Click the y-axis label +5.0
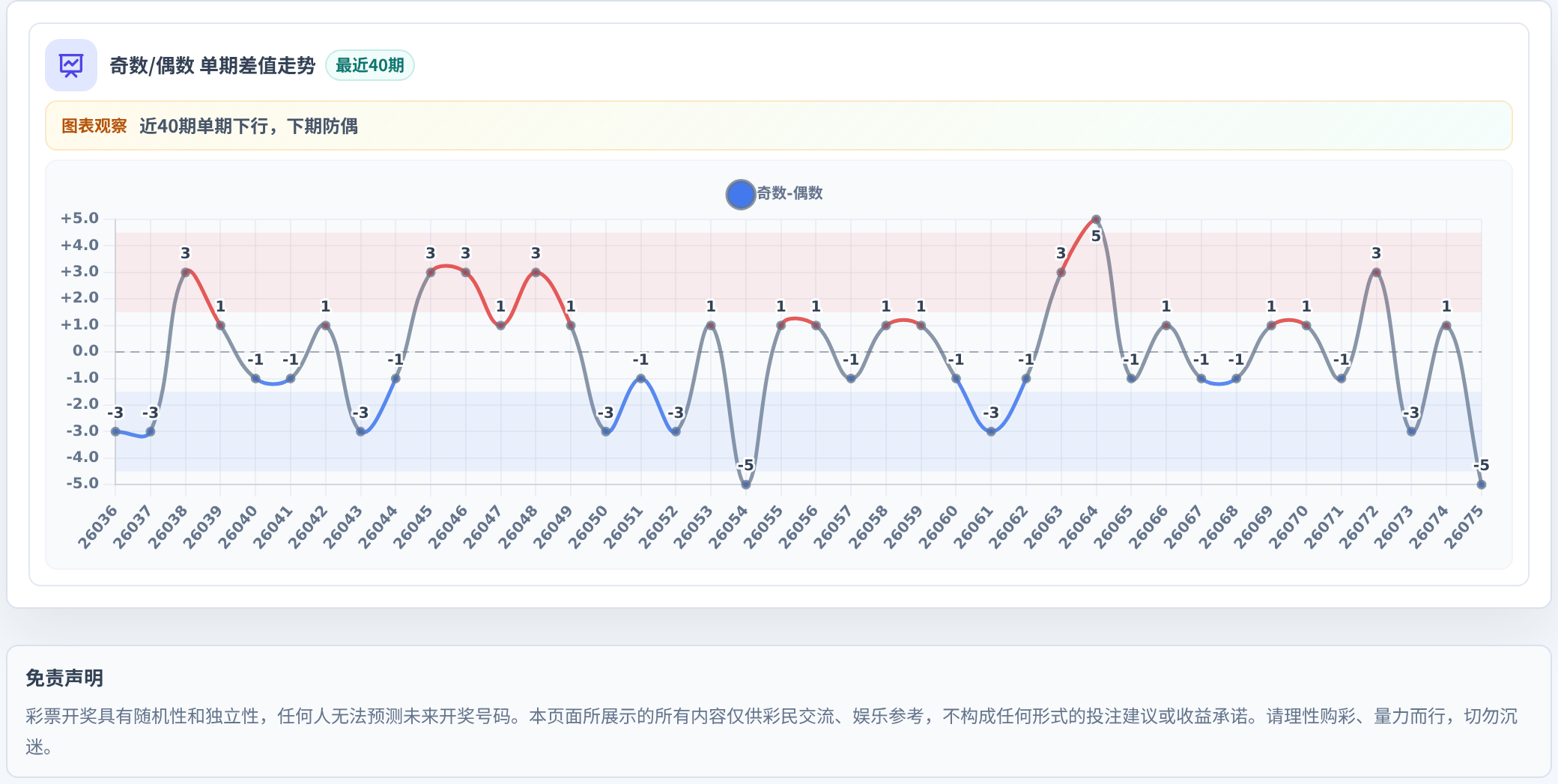Viewport: 1558px width, 784px height. [x=80, y=219]
